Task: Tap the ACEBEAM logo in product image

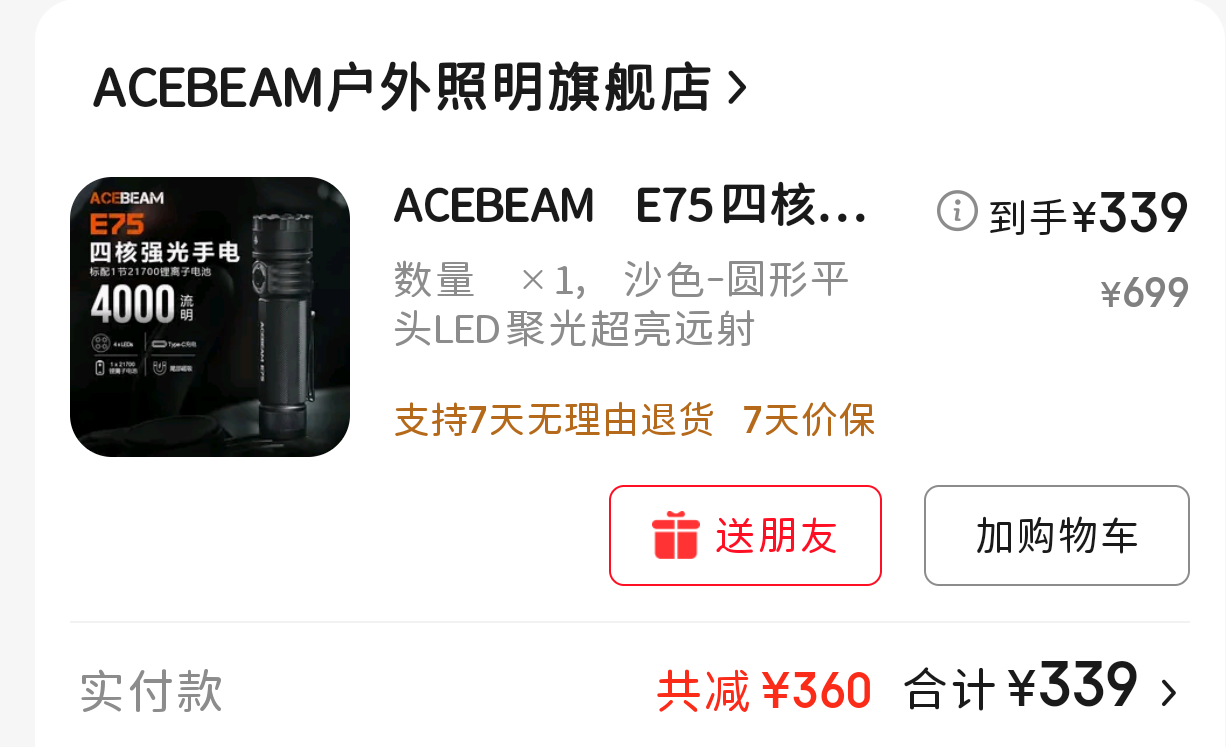Action: click(x=127, y=199)
